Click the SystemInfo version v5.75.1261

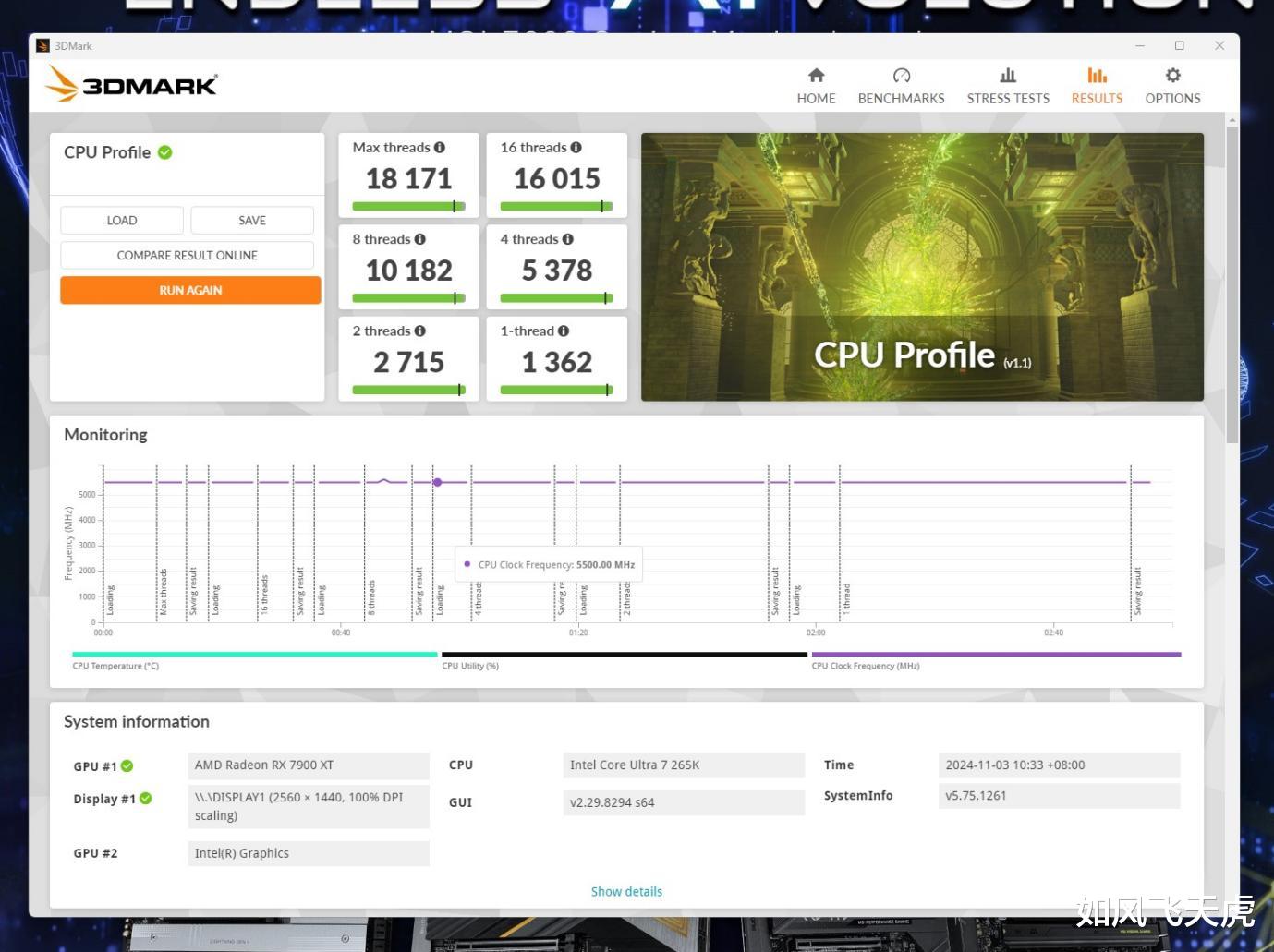pos(1060,796)
